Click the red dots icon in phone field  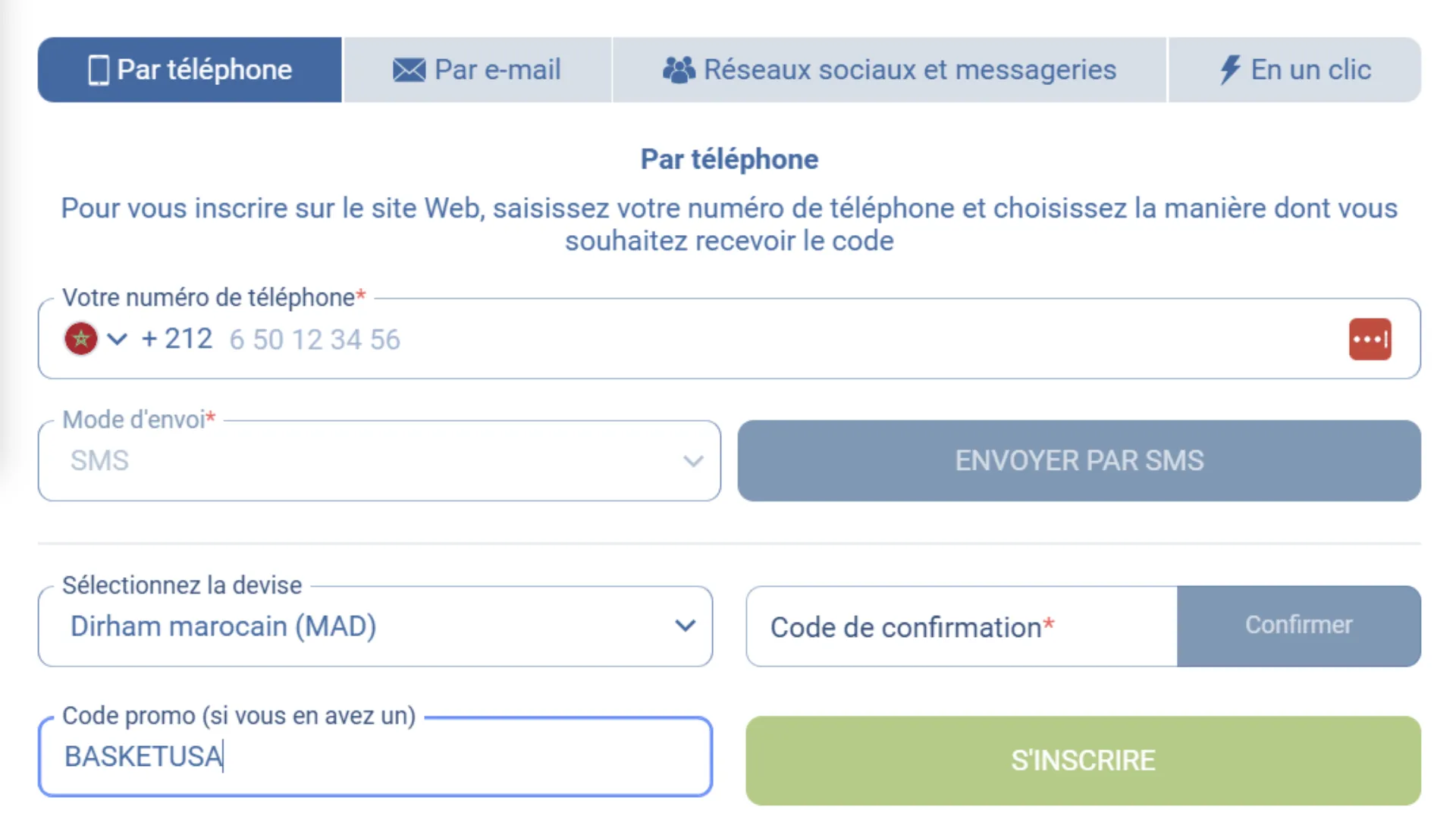pos(1370,339)
